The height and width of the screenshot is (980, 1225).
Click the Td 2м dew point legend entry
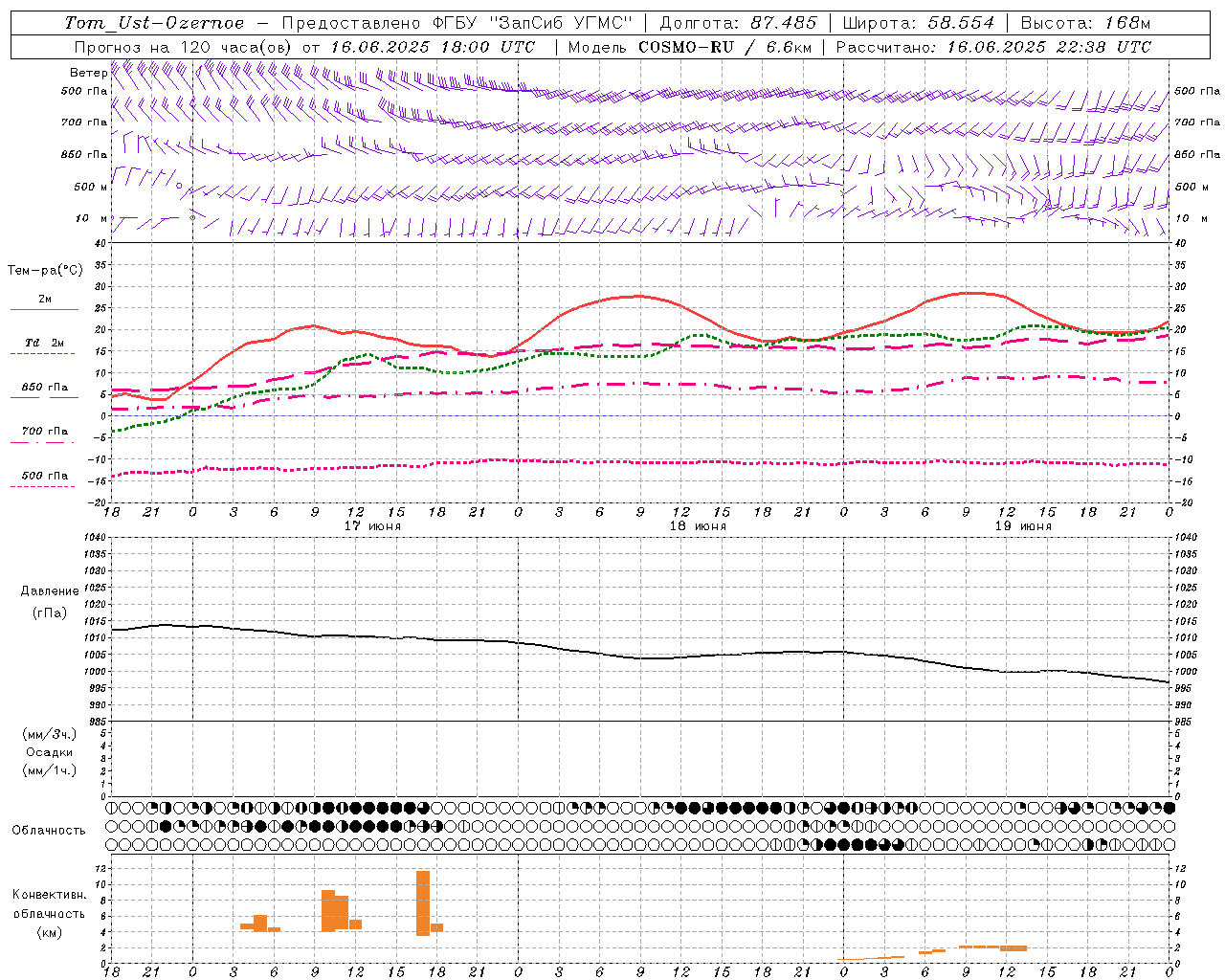click(x=45, y=343)
